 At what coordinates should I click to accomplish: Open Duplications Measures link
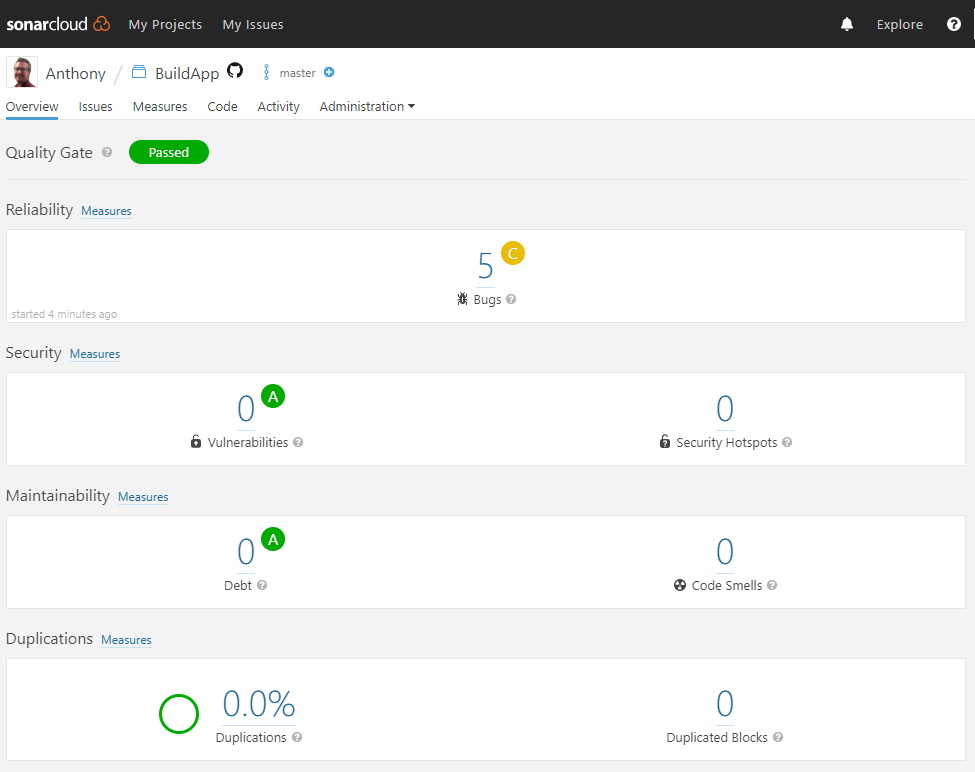click(126, 640)
